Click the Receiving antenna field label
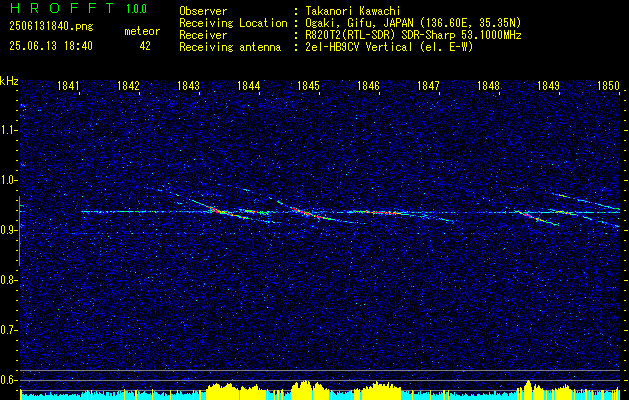 [230, 47]
